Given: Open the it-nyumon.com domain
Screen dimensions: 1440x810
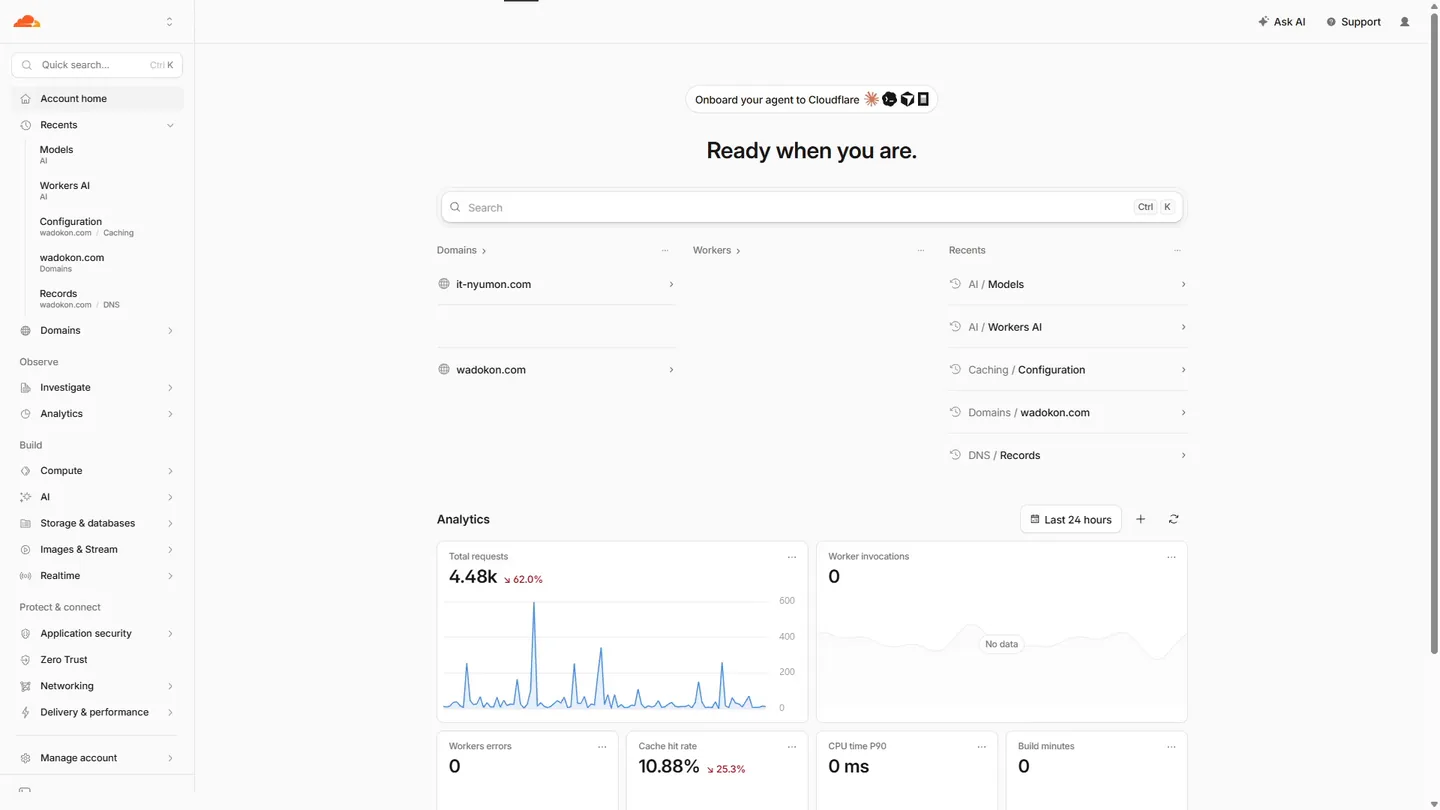Looking at the screenshot, I should 556,285.
